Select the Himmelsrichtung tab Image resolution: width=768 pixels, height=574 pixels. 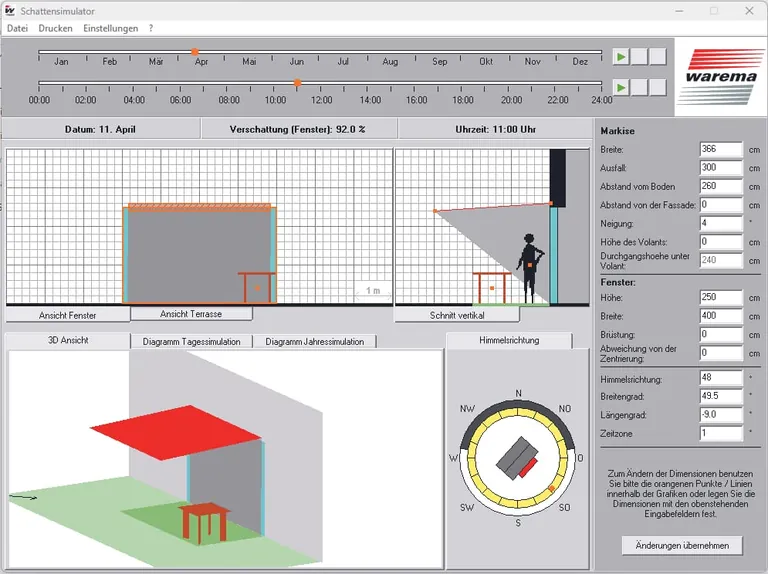click(509, 340)
